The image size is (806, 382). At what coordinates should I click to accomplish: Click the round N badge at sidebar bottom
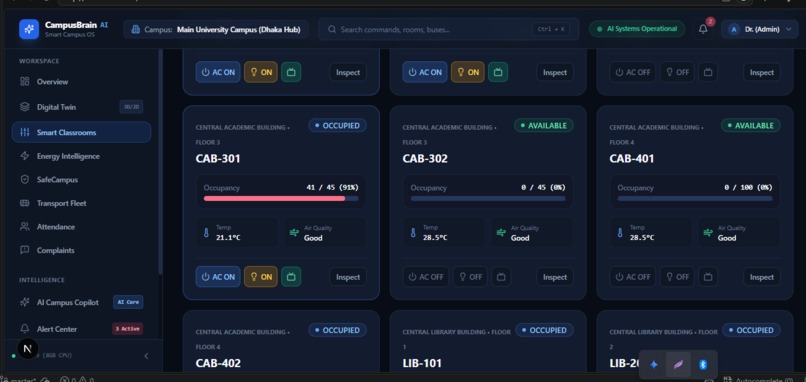(x=28, y=349)
